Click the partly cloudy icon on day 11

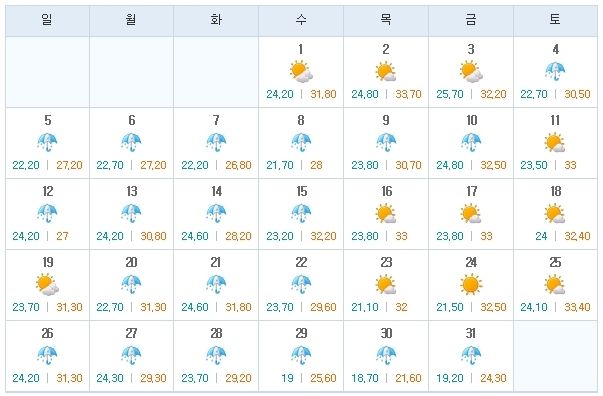pyautogui.click(x=555, y=142)
